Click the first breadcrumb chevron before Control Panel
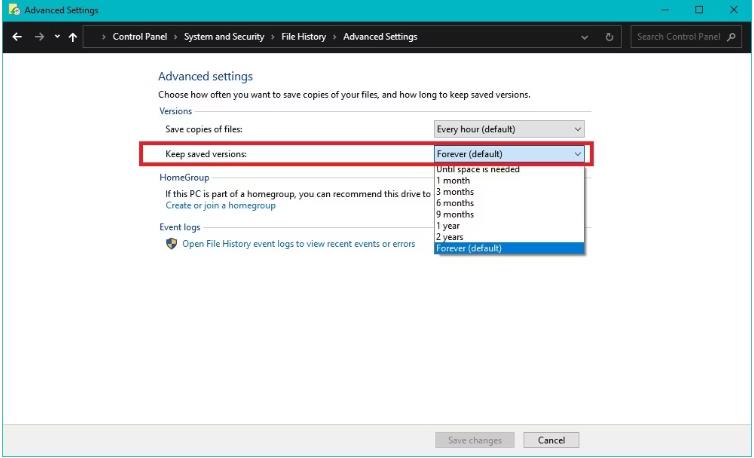The width and height of the screenshot is (754, 458). [x=103, y=37]
